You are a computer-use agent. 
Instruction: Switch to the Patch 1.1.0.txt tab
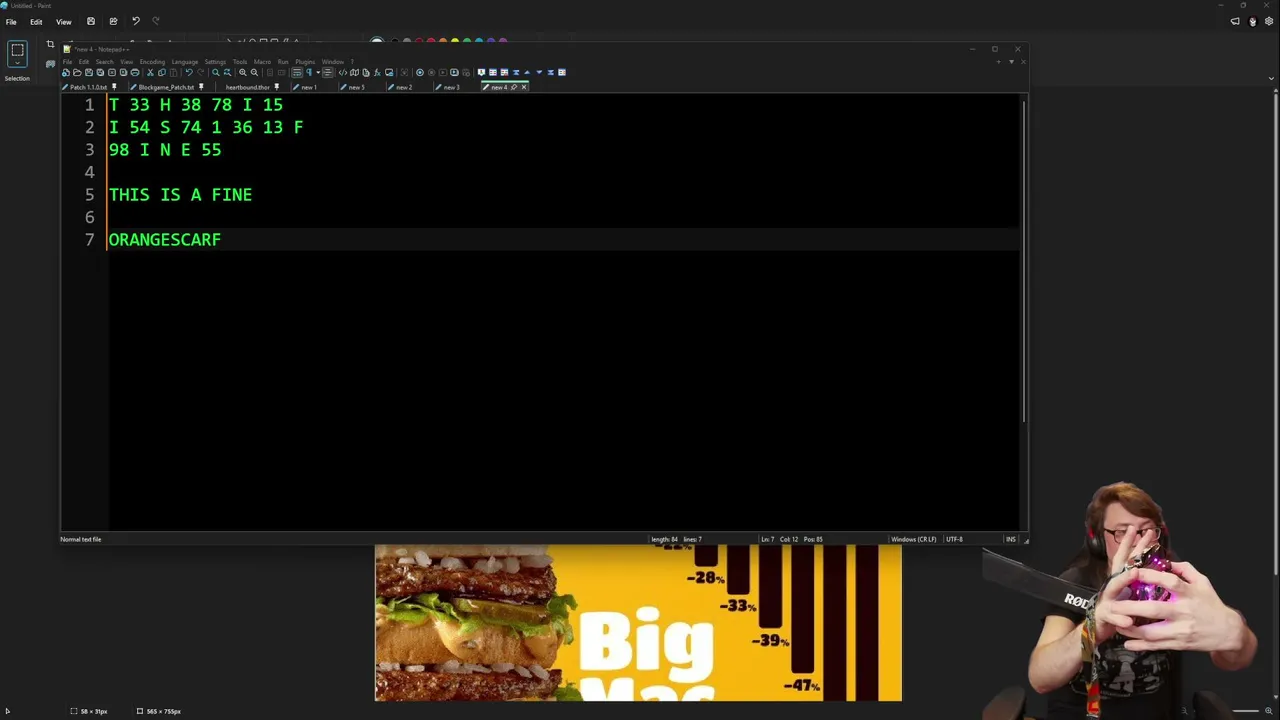(x=90, y=87)
